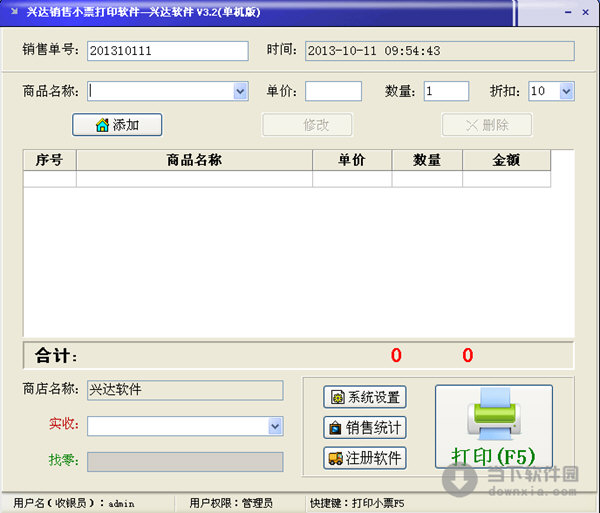Viewport: 600px width, 513px height.
Task: Focus the 单价 unit price field
Action: point(333,91)
